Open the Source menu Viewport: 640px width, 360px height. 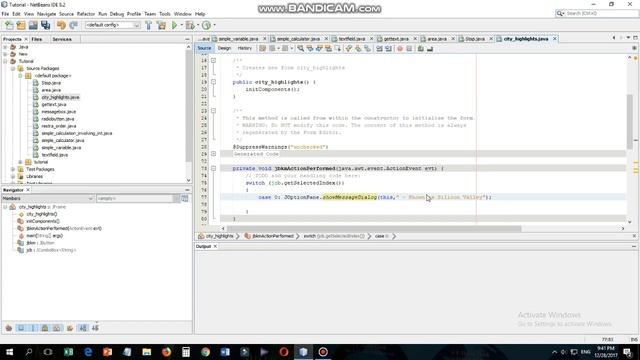(66, 14)
